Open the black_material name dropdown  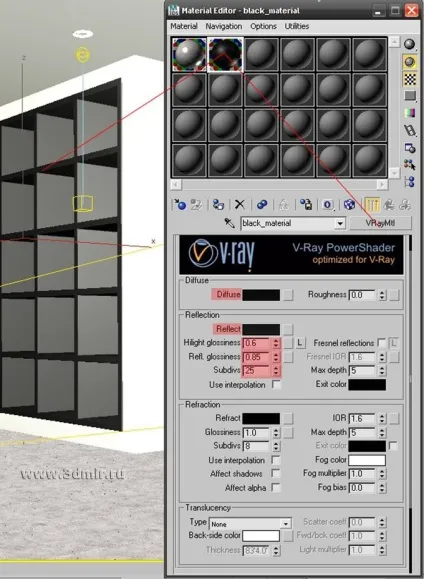coord(340,223)
